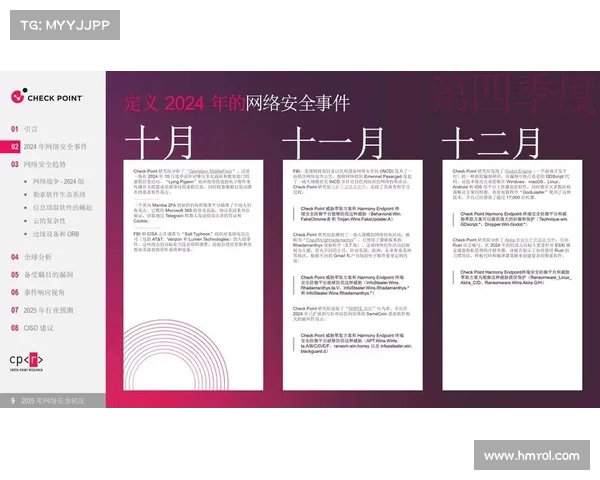The image size is (600, 480).
Task: Click the slide title 定义 2024 年的网络安全事件
Action: pyautogui.click(x=237, y=103)
